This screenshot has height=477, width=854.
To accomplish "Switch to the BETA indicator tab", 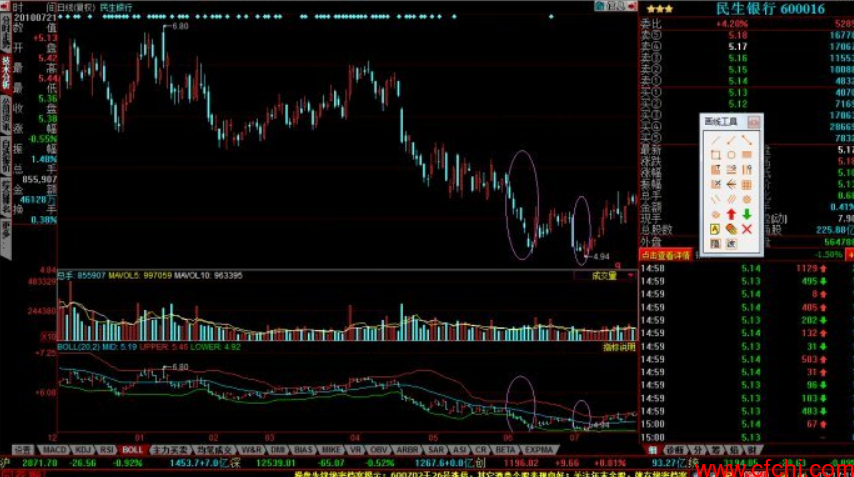I will pos(505,450).
